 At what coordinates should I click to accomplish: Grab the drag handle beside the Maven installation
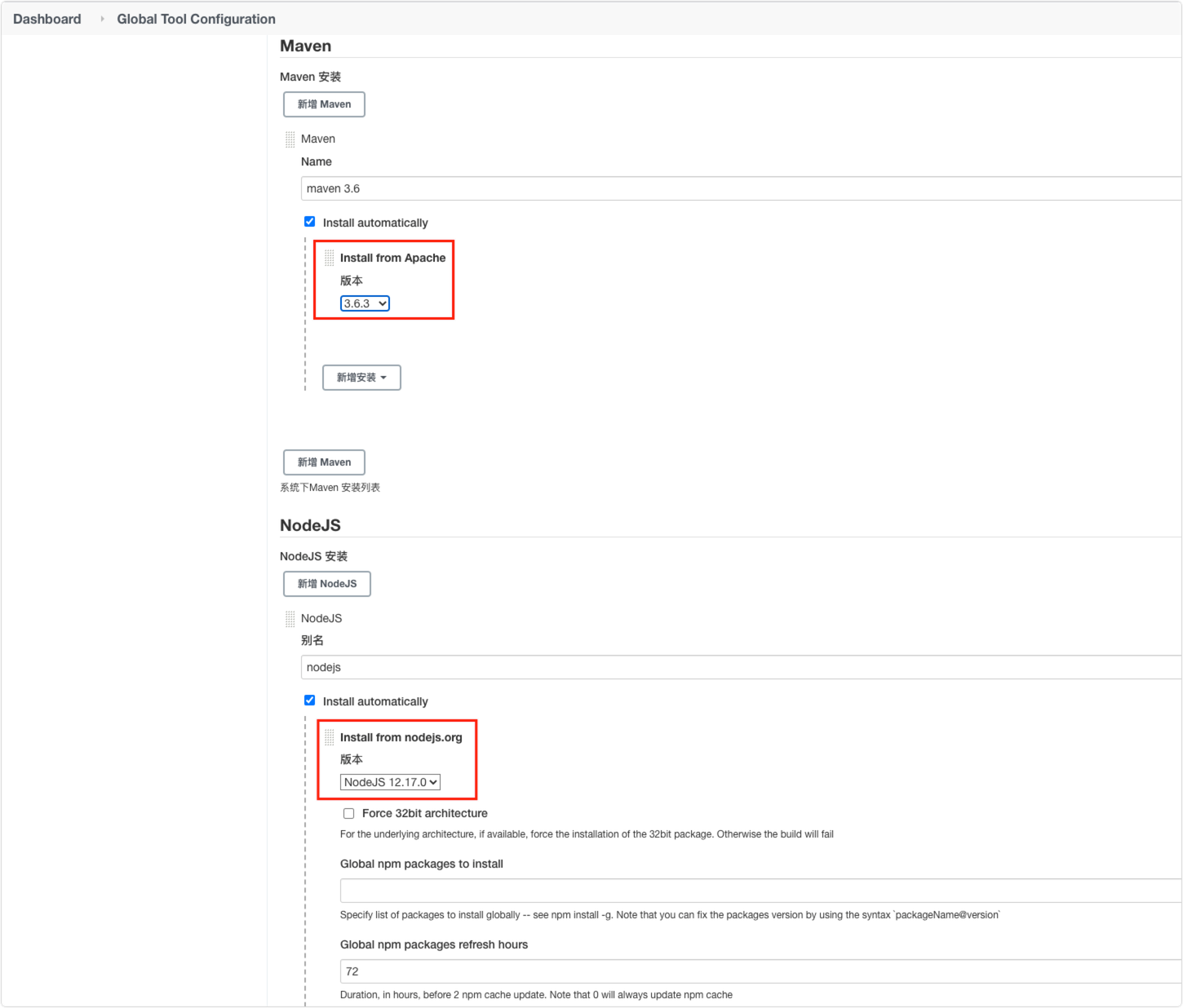pos(290,139)
